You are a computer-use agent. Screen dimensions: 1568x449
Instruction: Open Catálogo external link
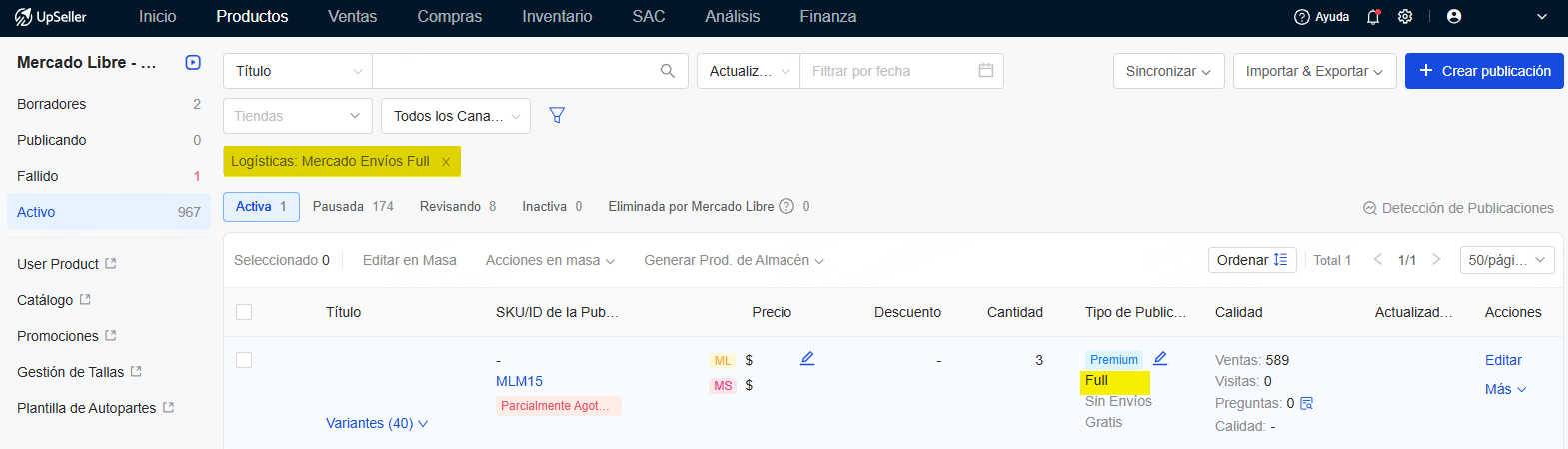pyautogui.click(x=85, y=300)
